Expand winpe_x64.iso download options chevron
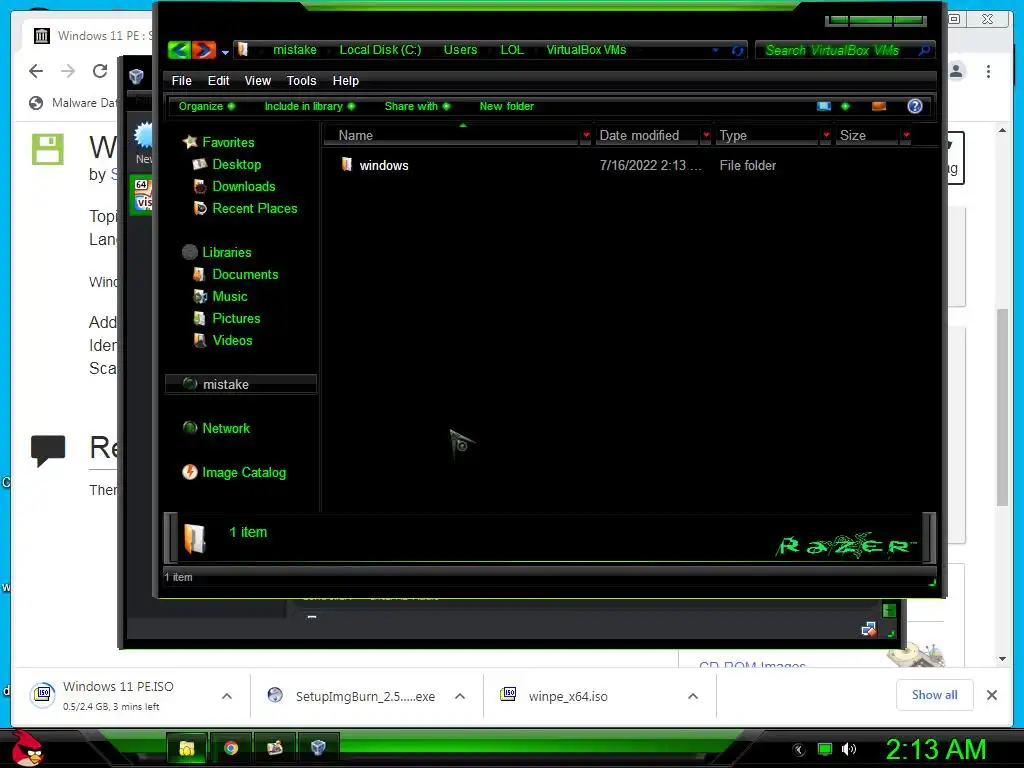The height and width of the screenshot is (768, 1024). point(693,696)
